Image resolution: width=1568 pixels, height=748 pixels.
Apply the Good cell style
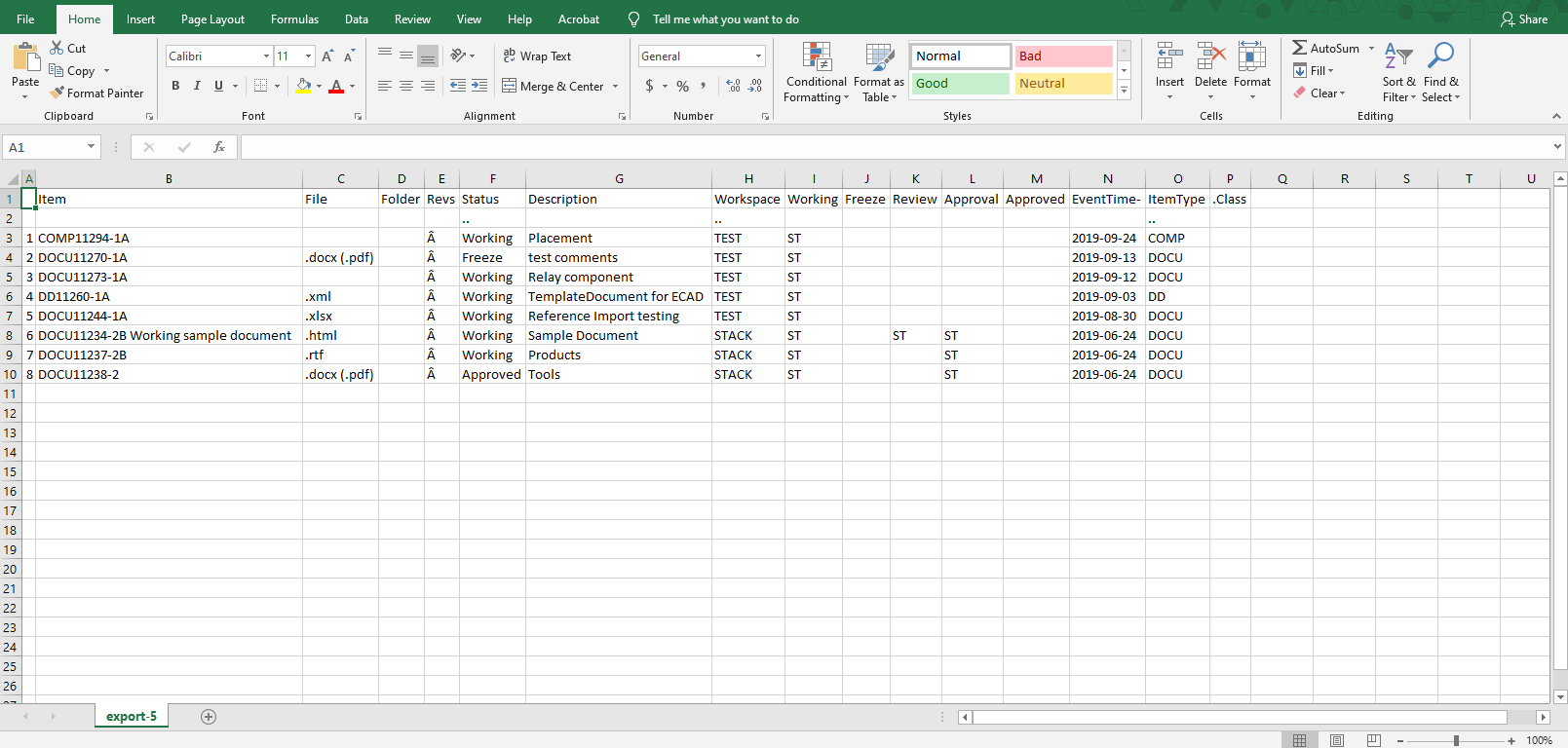[x=960, y=83]
